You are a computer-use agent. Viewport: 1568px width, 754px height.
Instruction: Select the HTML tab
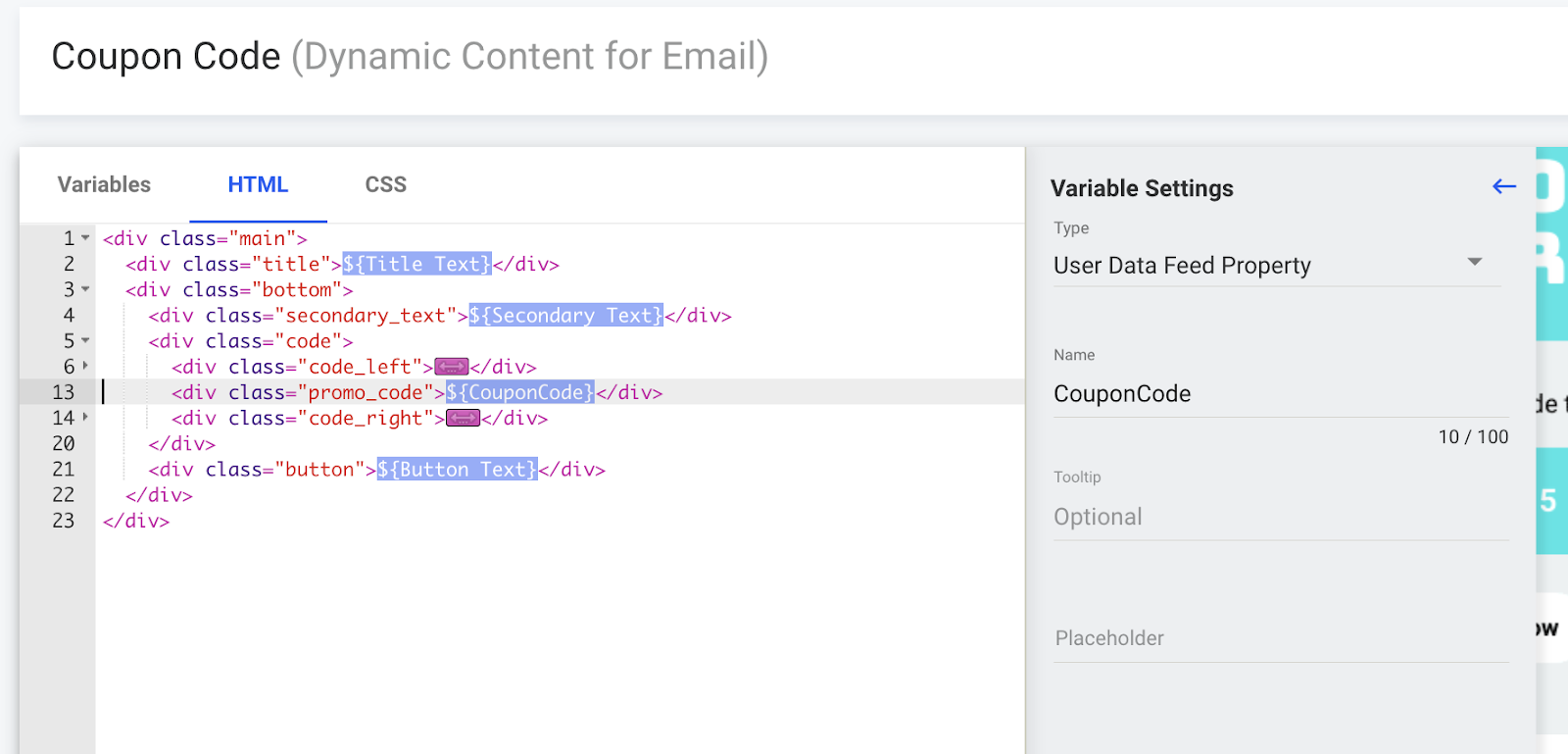tap(258, 185)
